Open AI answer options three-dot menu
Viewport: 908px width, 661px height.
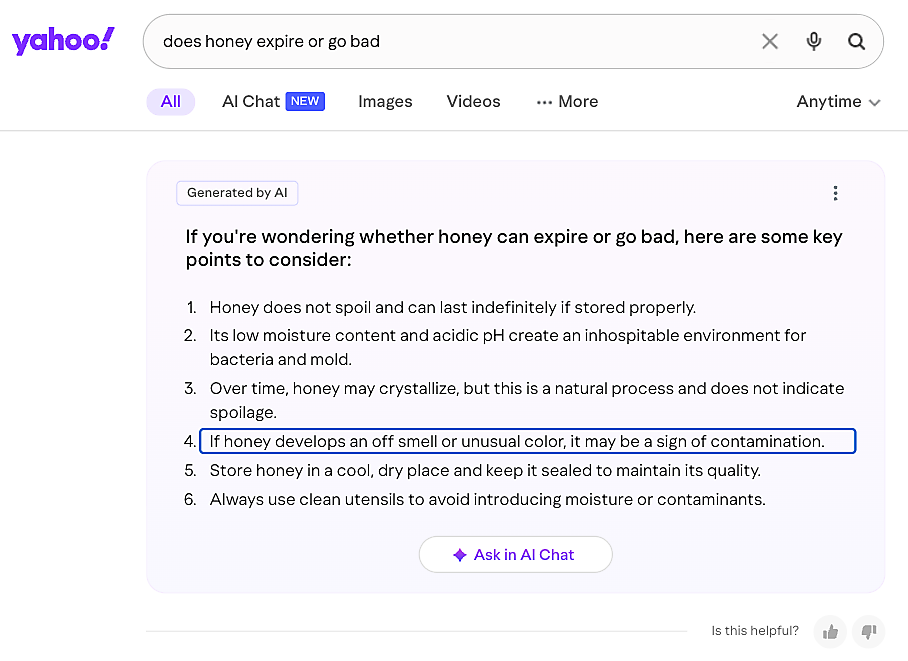point(835,193)
